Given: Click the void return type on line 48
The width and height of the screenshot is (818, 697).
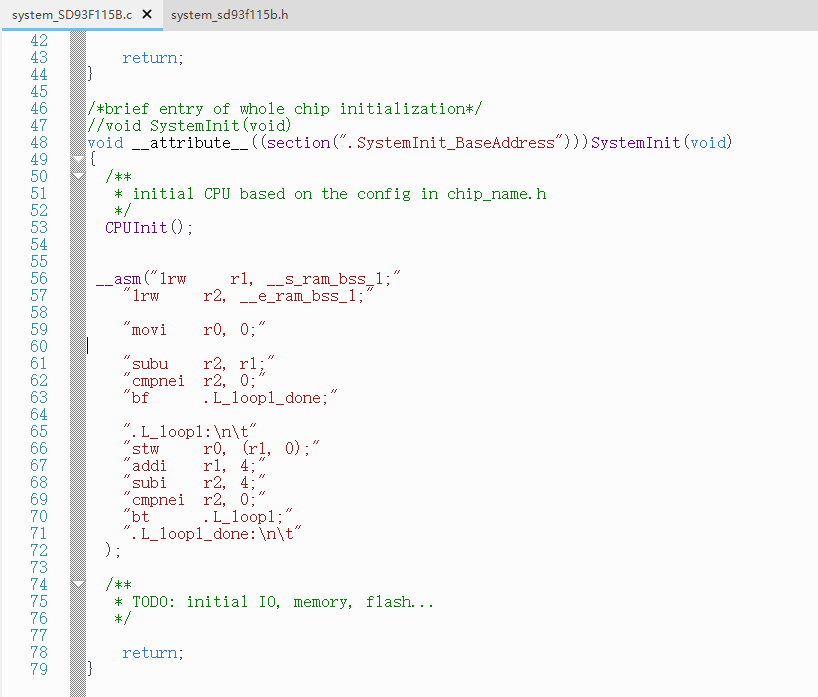Looking at the screenshot, I should [x=105, y=142].
